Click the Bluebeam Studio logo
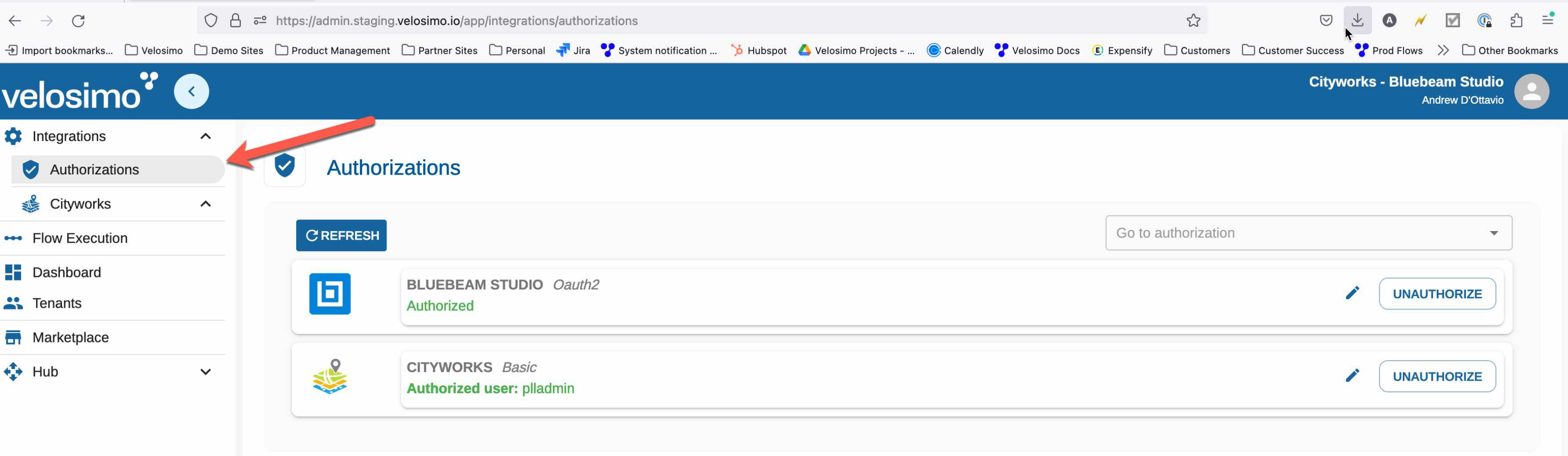The image size is (1568, 456). click(x=329, y=294)
